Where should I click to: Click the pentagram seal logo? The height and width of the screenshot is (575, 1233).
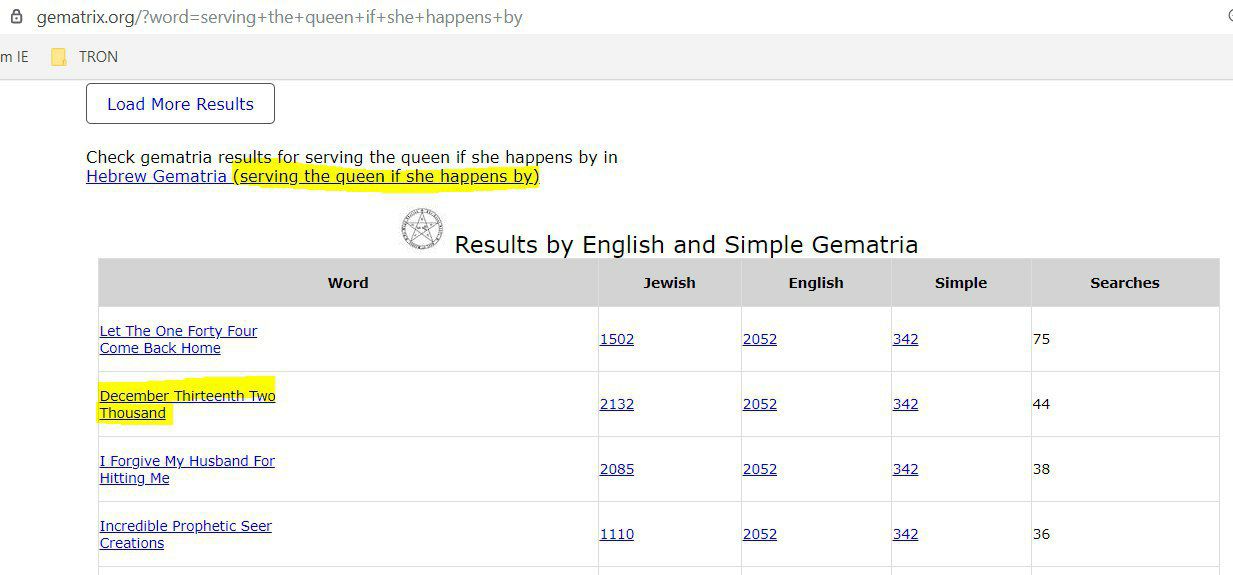coord(422,229)
